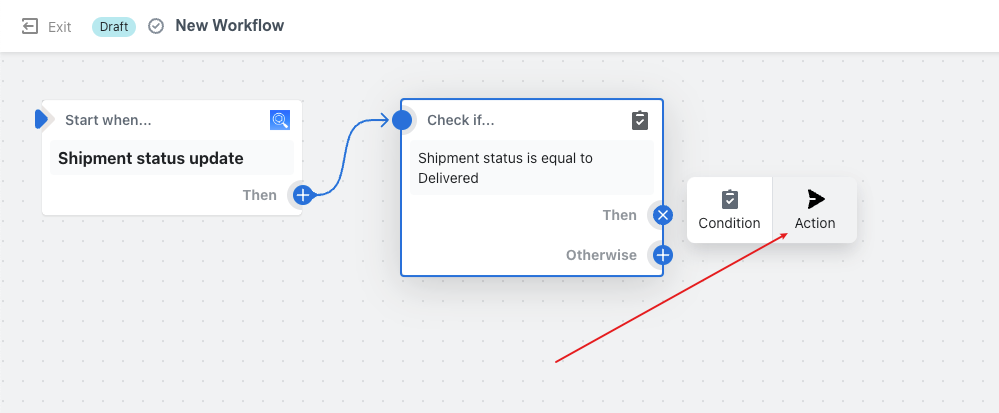Open the Shipment status is equal to Delivered condition

coord(532,168)
